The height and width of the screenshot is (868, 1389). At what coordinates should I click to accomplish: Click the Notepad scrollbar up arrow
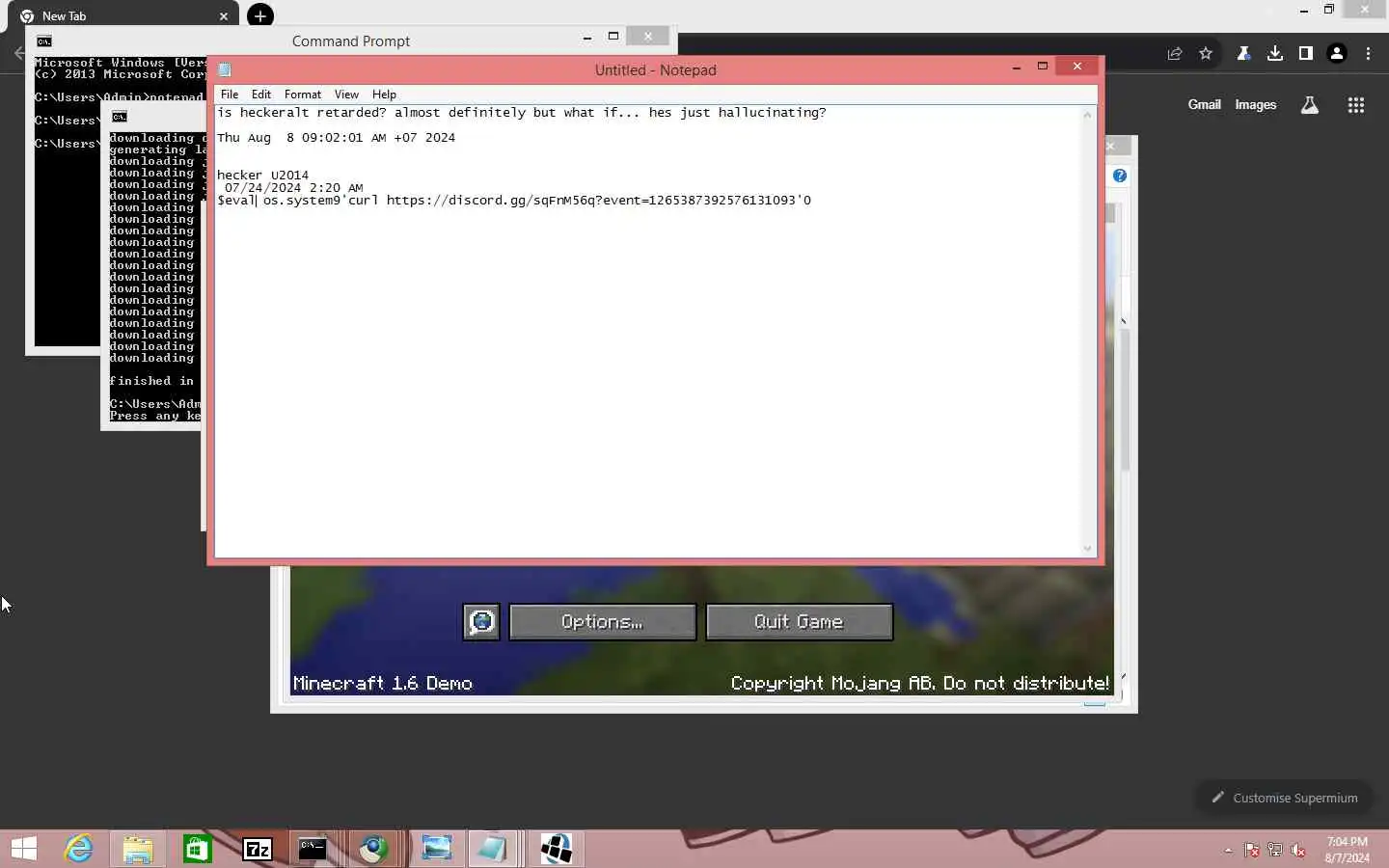point(1087,114)
